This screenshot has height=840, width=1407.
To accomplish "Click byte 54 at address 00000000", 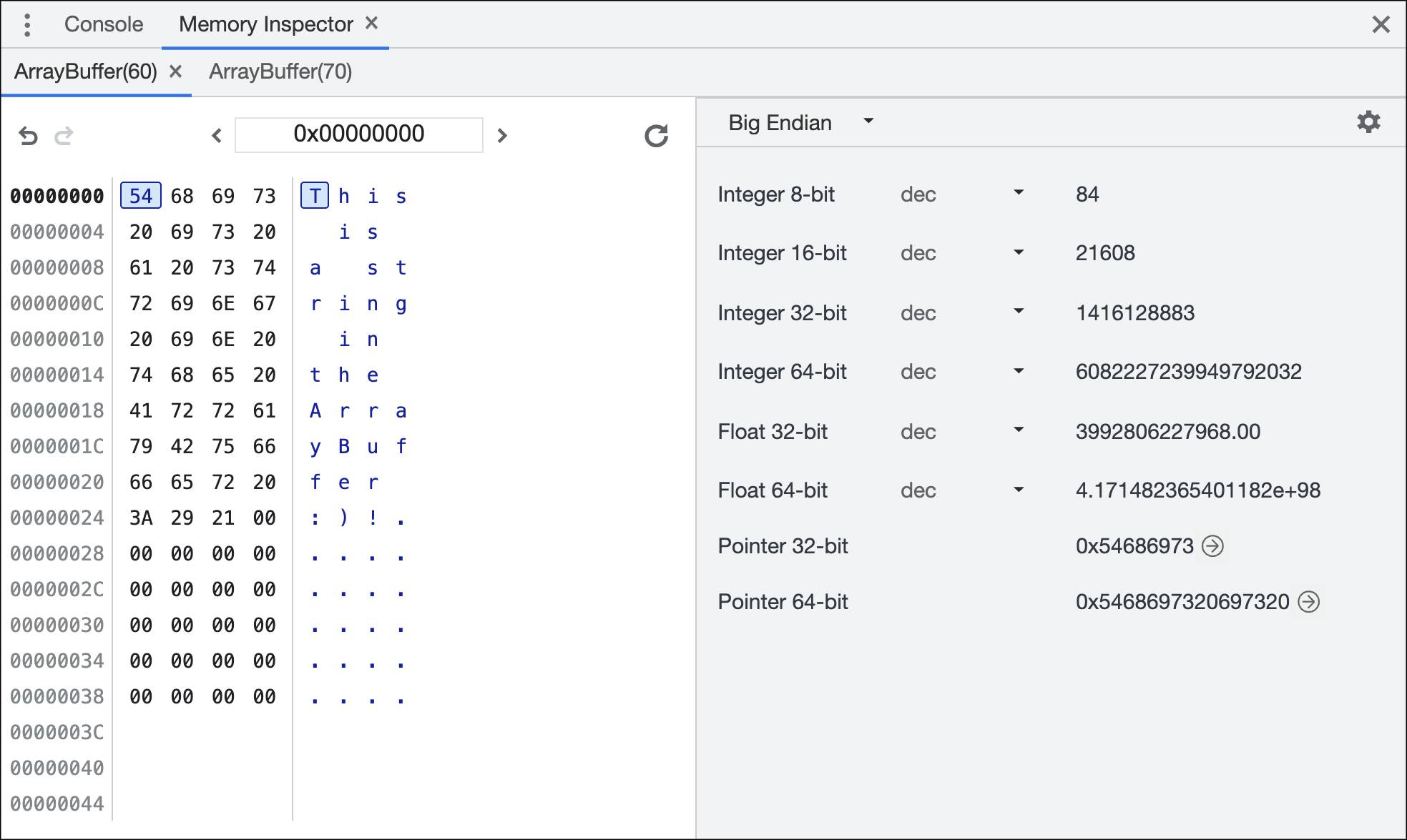I will pyautogui.click(x=139, y=194).
